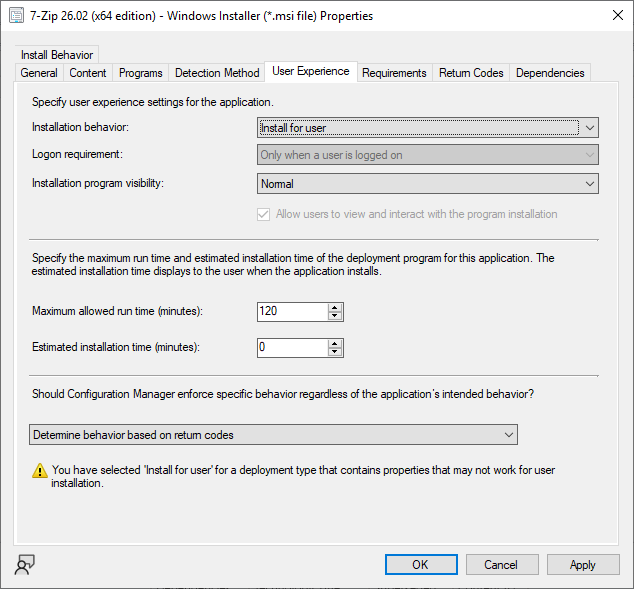Image resolution: width=634 pixels, height=589 pixels.
Task: Open the Programs tab
Action: coord(141,73)
